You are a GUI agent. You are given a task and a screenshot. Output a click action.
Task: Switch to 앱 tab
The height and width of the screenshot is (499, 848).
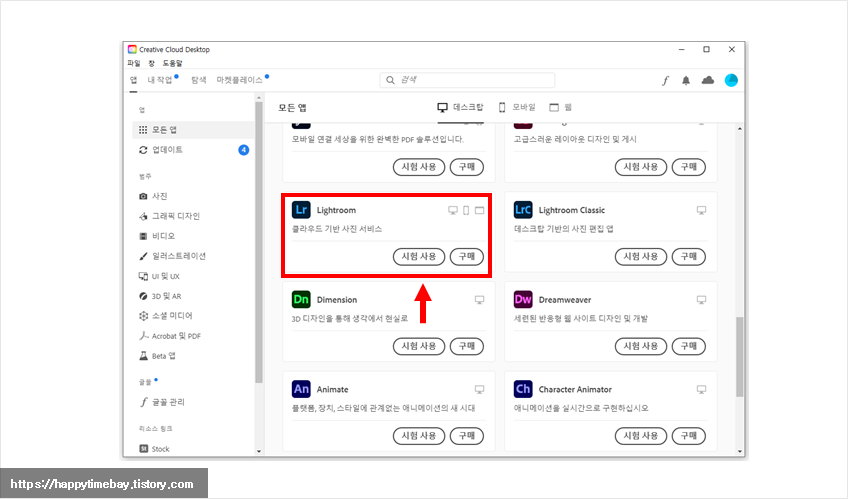(133, 80)
